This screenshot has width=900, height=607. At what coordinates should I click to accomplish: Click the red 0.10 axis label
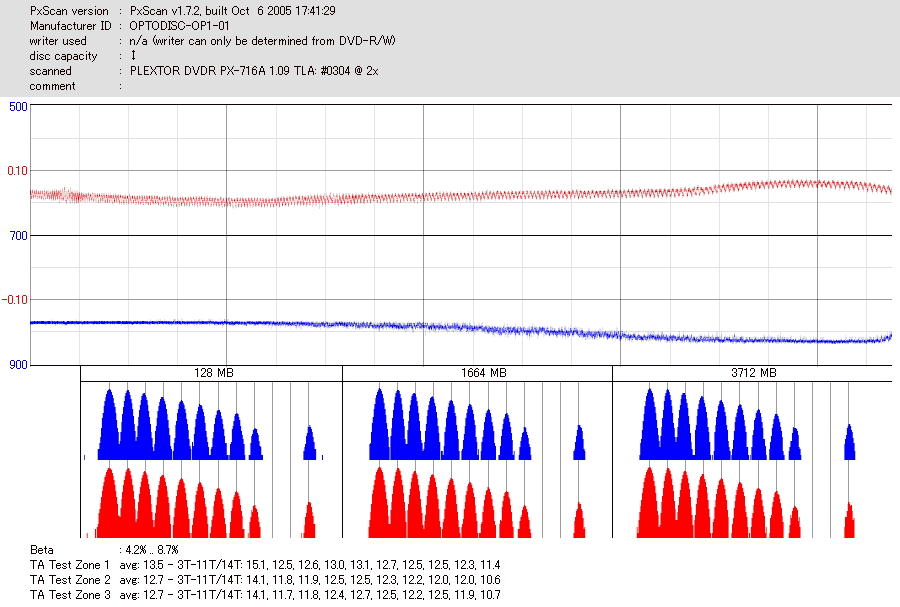tap(17, 171)
